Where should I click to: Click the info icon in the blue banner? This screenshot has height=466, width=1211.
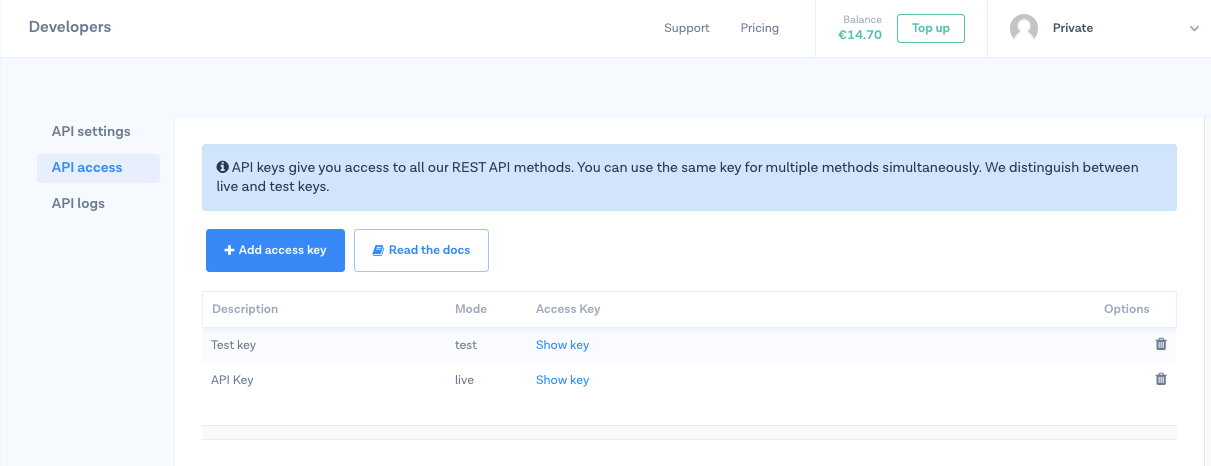pos(222,168)
